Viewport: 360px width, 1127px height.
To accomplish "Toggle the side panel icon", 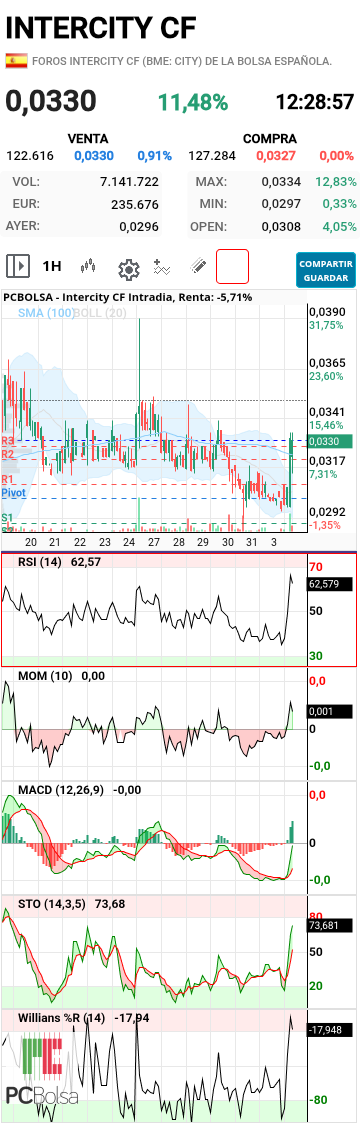I will tap(18, 267).
